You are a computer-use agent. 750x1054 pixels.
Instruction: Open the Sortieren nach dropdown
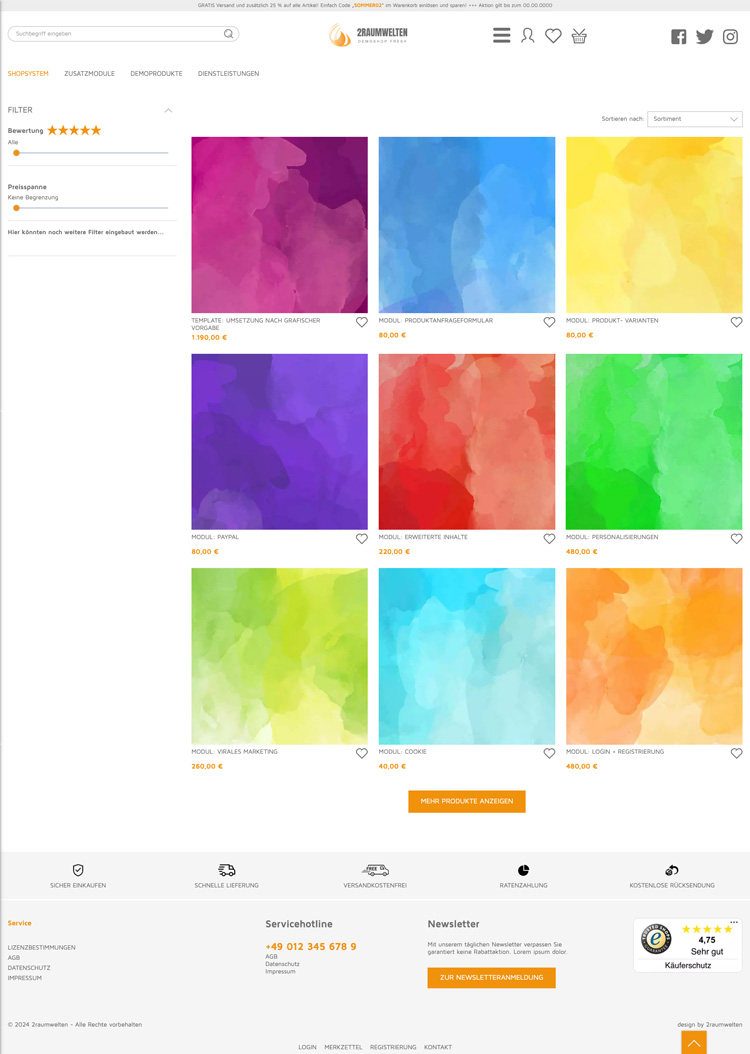(x=695, y=119)
